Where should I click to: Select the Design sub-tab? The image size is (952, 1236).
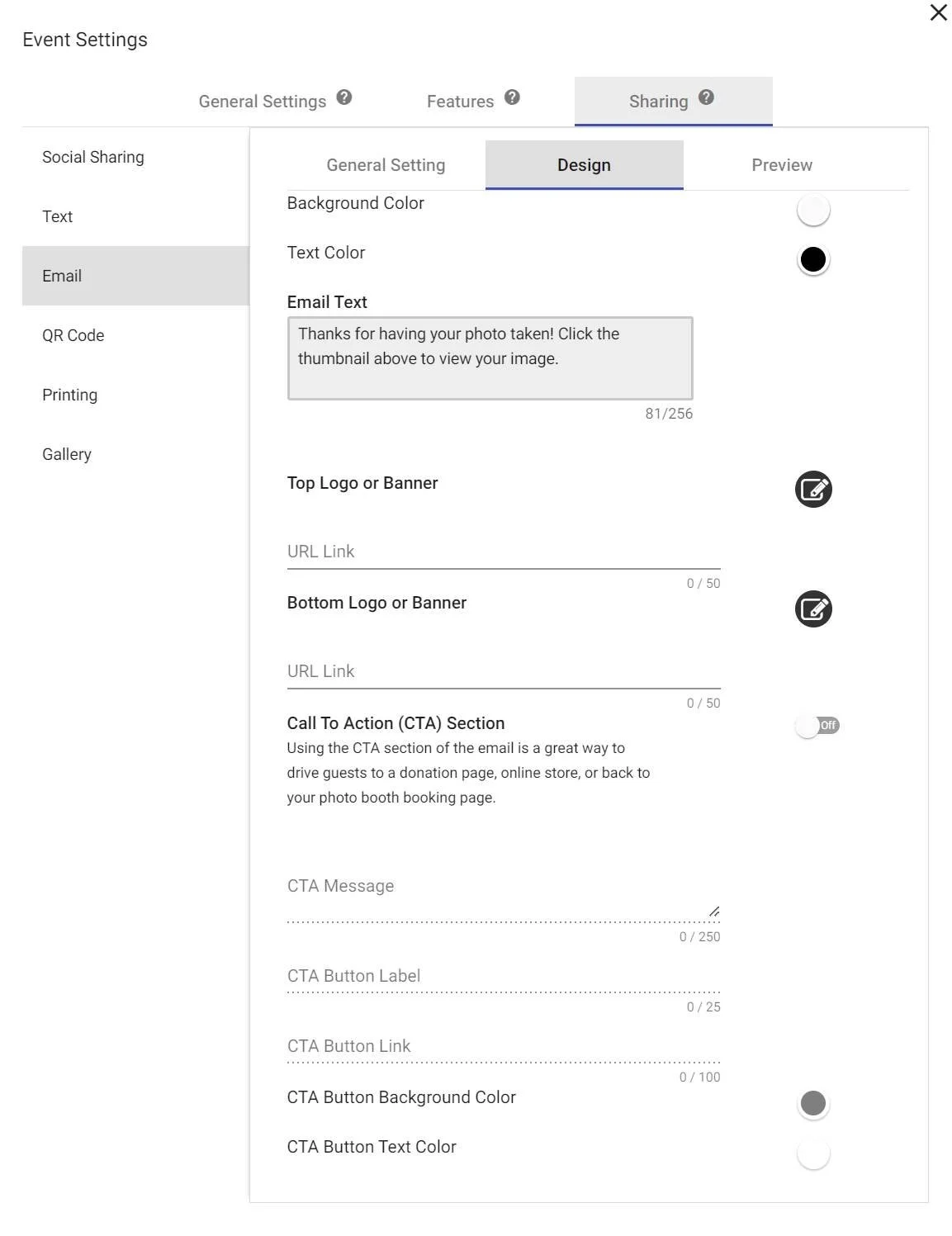(585, 165)
